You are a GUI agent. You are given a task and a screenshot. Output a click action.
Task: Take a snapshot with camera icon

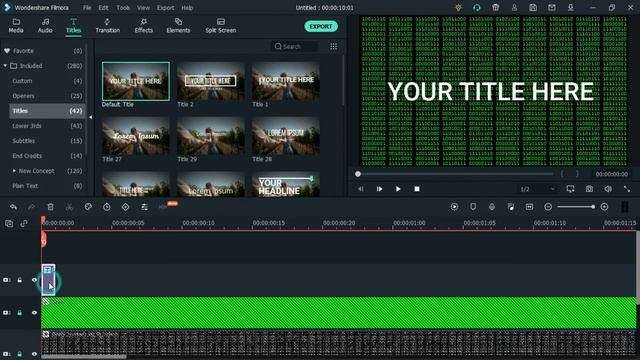pos(589,189)
